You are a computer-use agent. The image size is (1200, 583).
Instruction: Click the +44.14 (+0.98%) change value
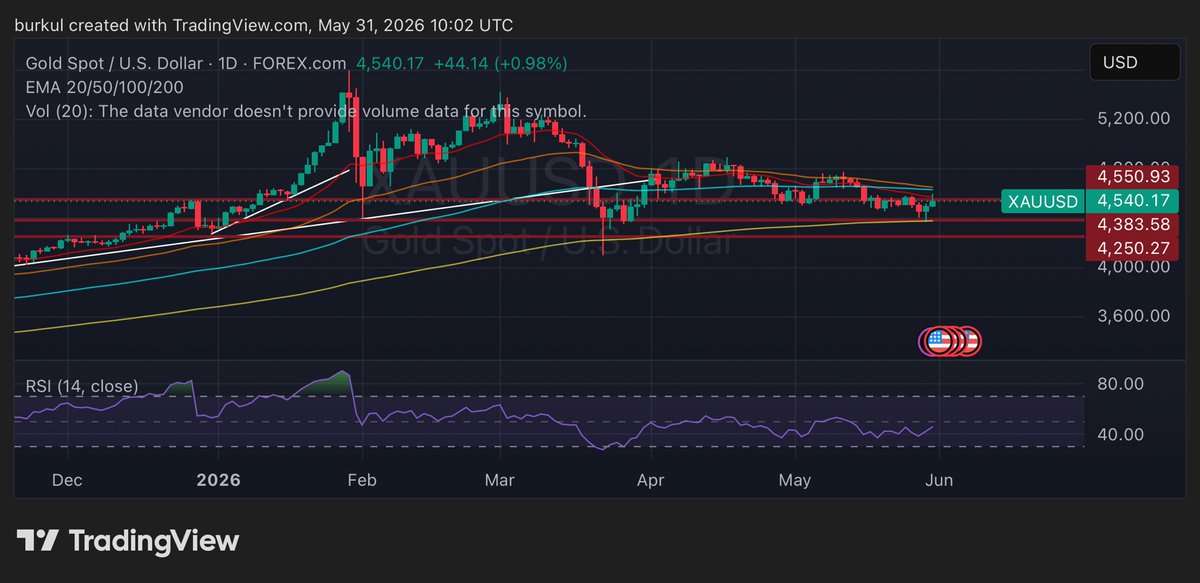tap(500, 63)
